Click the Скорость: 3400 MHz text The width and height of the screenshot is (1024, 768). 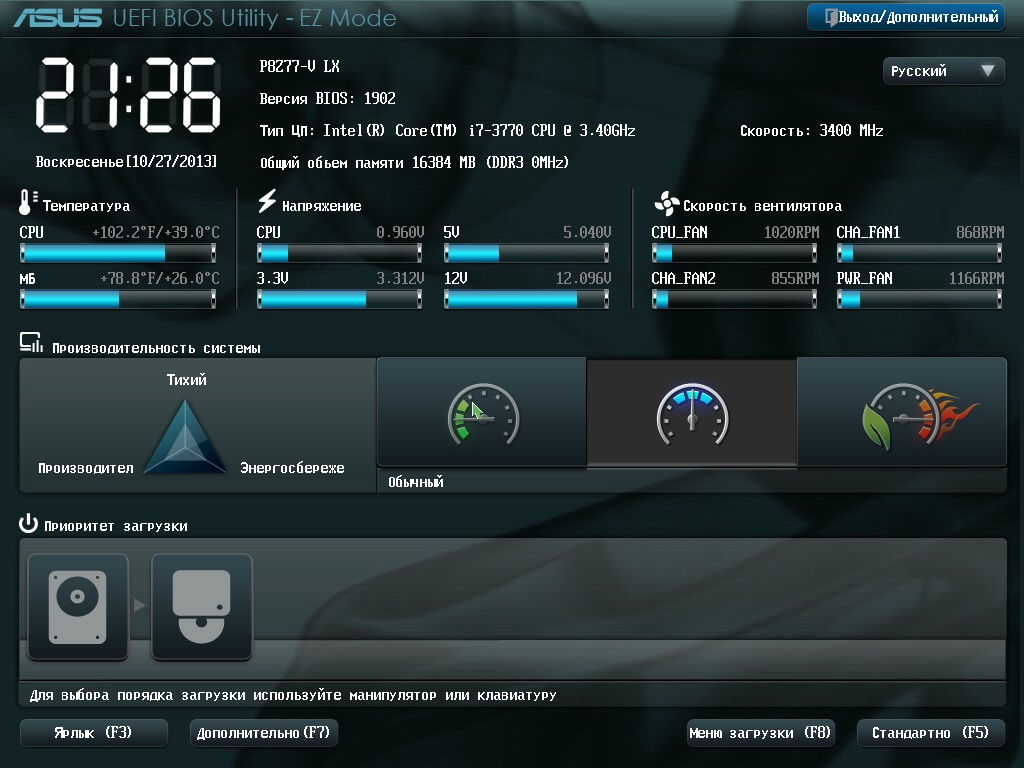click(812, 131)
